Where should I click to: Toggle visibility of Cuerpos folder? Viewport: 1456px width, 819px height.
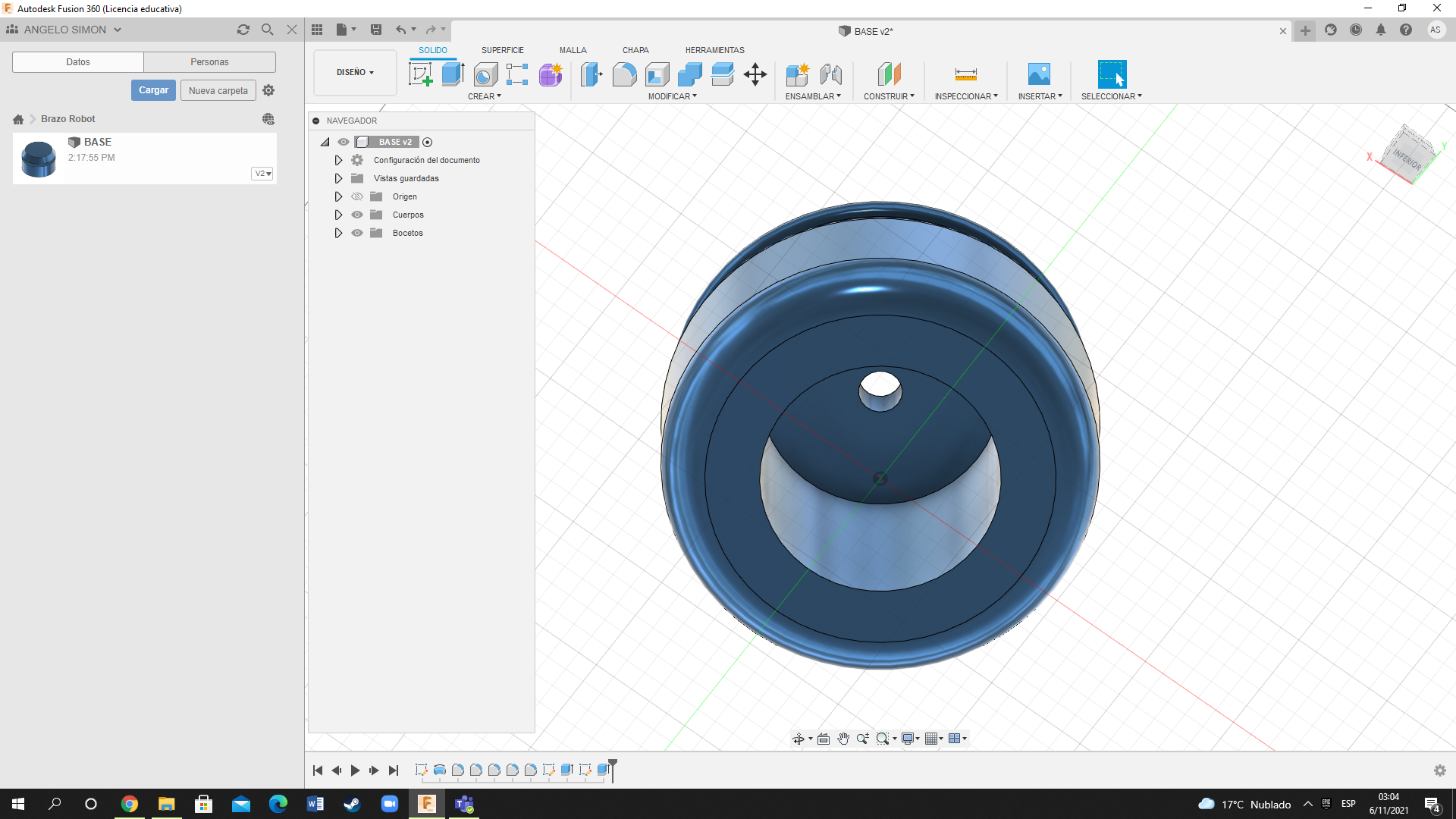[357, 215]
